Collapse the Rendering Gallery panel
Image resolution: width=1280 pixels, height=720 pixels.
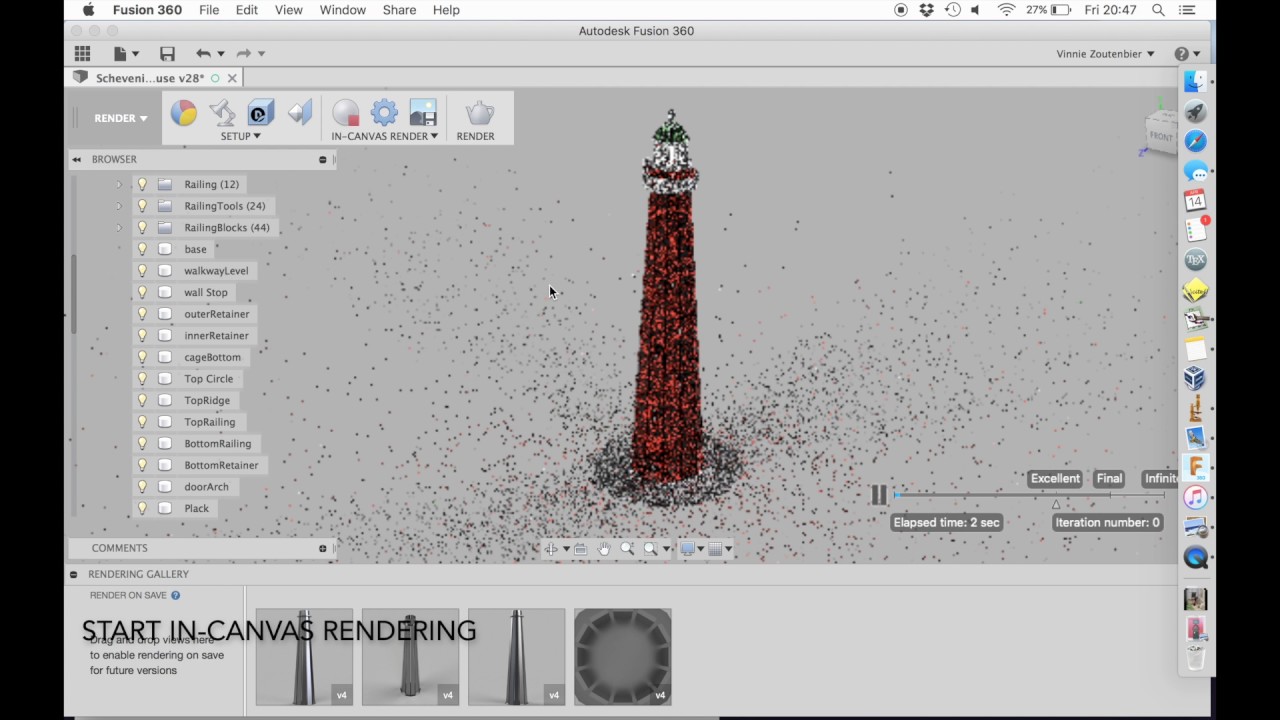pyautogui.click(x=73, y=574)
